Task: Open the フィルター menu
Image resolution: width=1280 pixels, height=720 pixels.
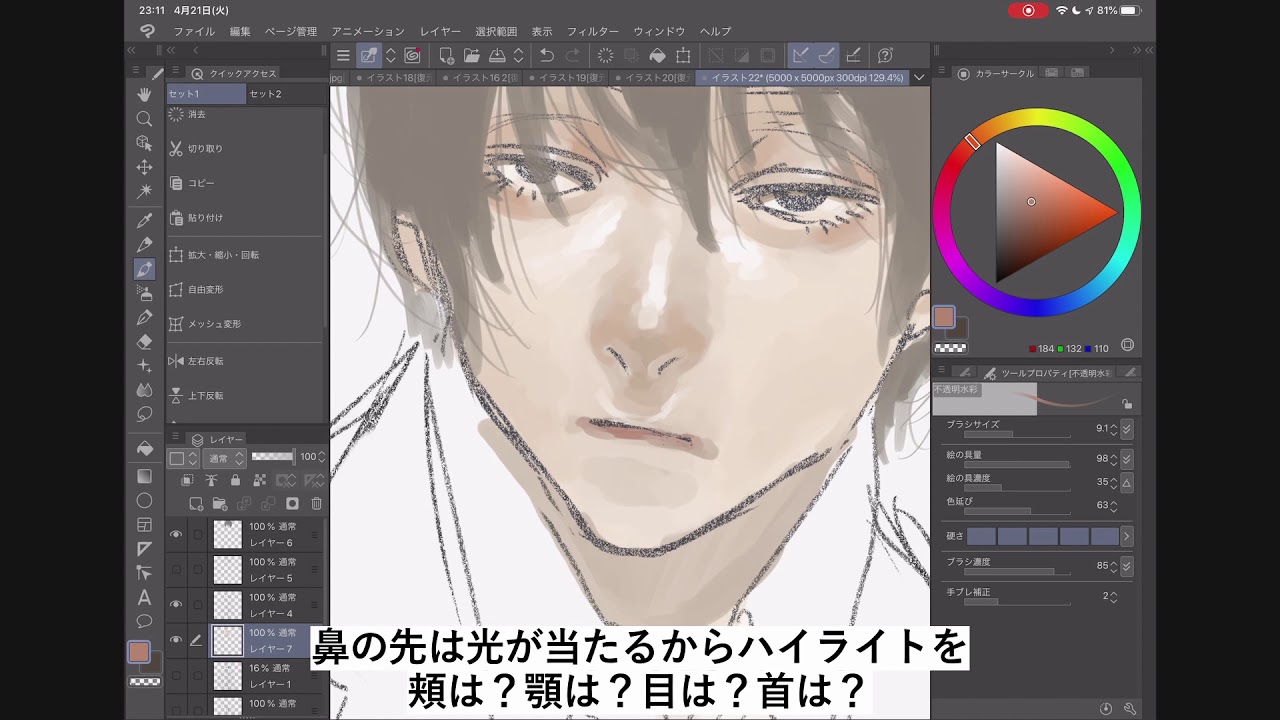Action: [x=593, y=32]
